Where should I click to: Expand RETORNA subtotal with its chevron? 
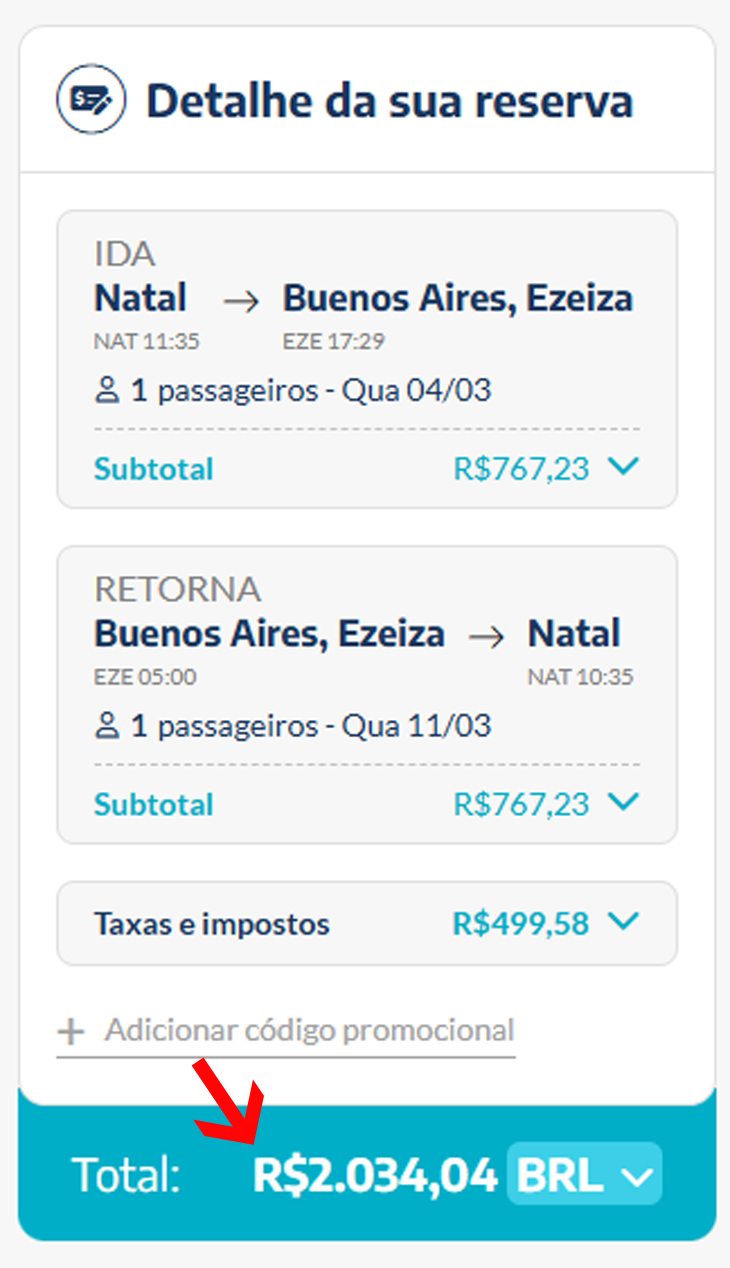coord(624,802)
